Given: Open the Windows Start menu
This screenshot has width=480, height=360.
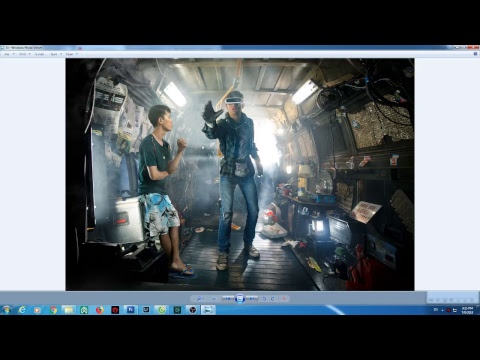Looking at the screenshot, I should point(6,310).
